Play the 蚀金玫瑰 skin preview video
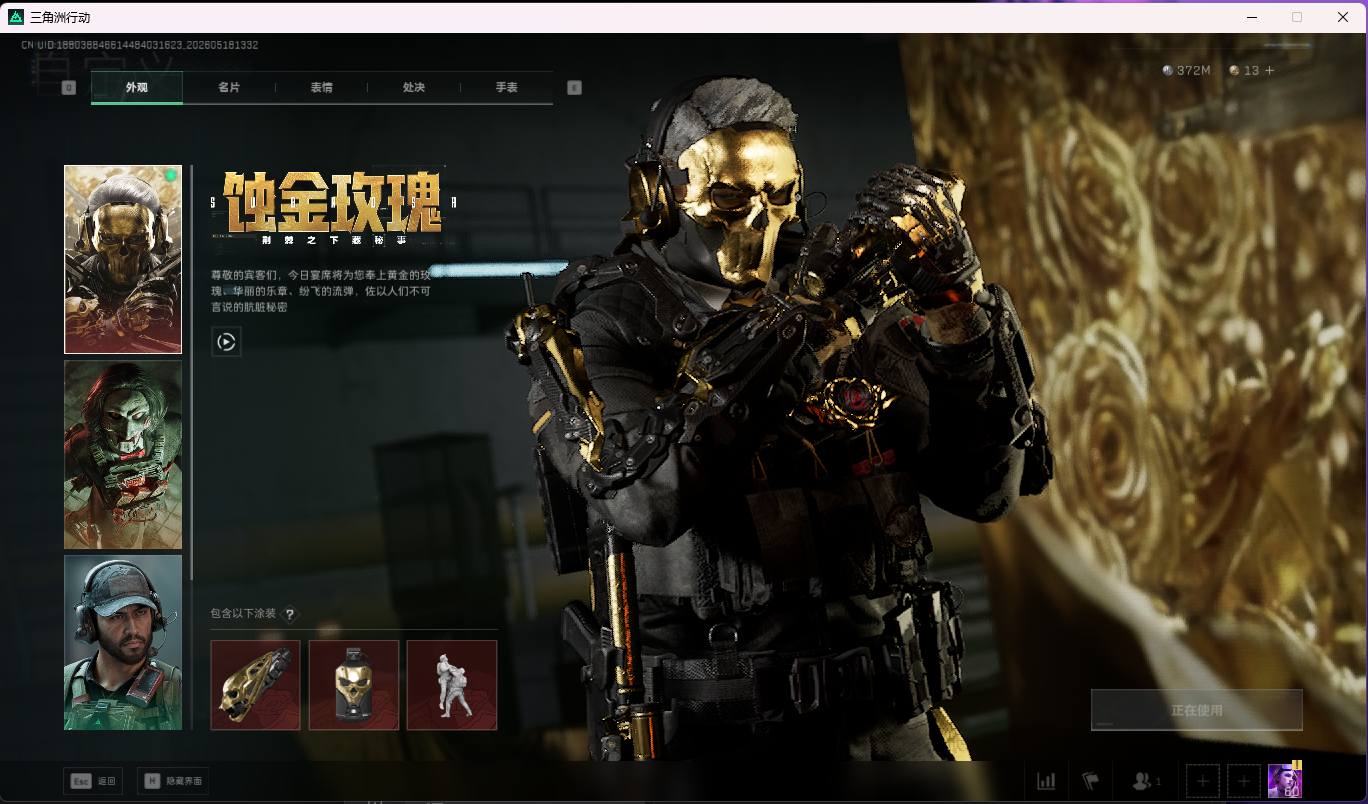This screenshot has width=1368, height=804. point(226,342)
